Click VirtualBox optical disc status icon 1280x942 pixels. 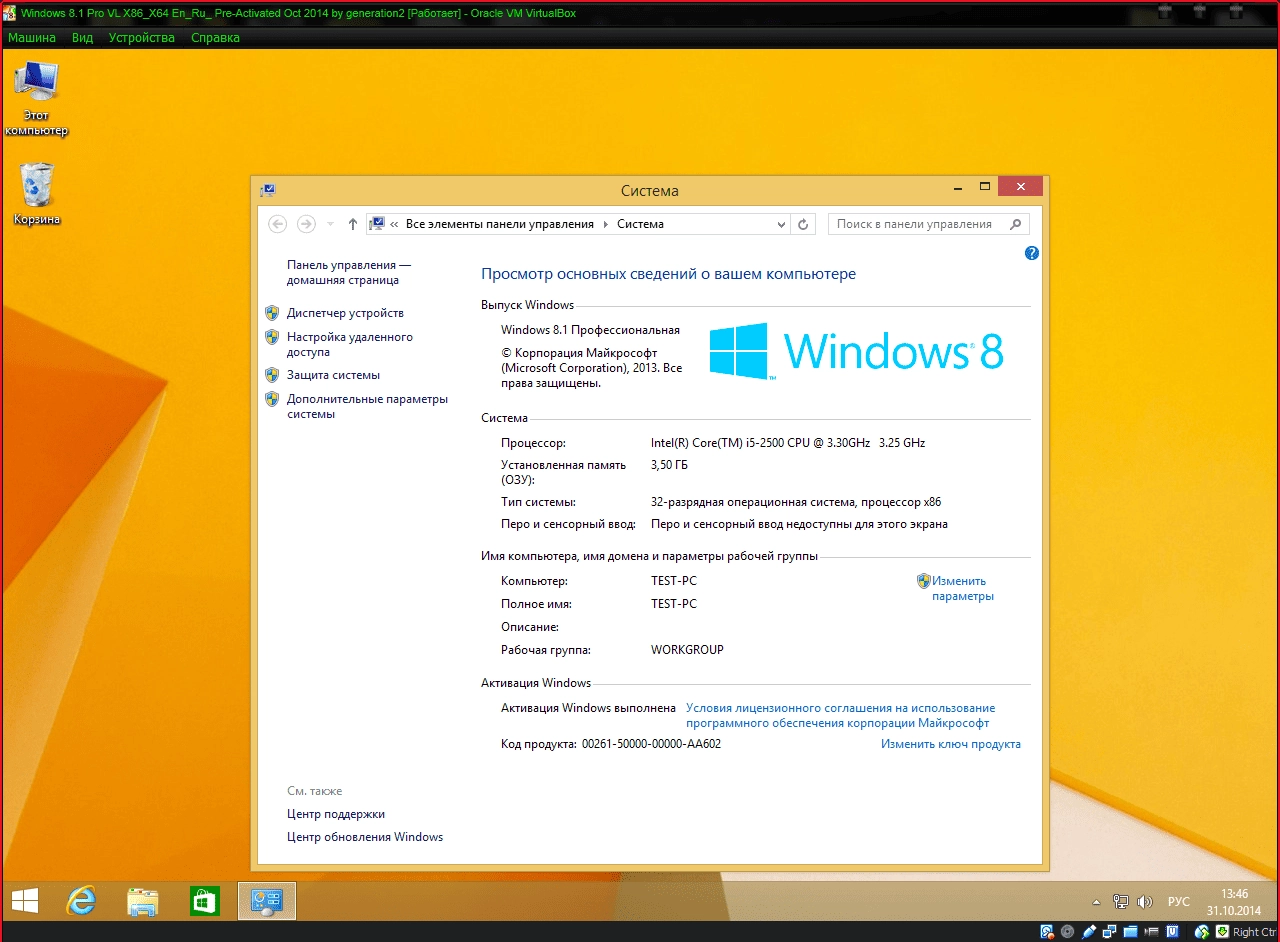coord(1067,932)
